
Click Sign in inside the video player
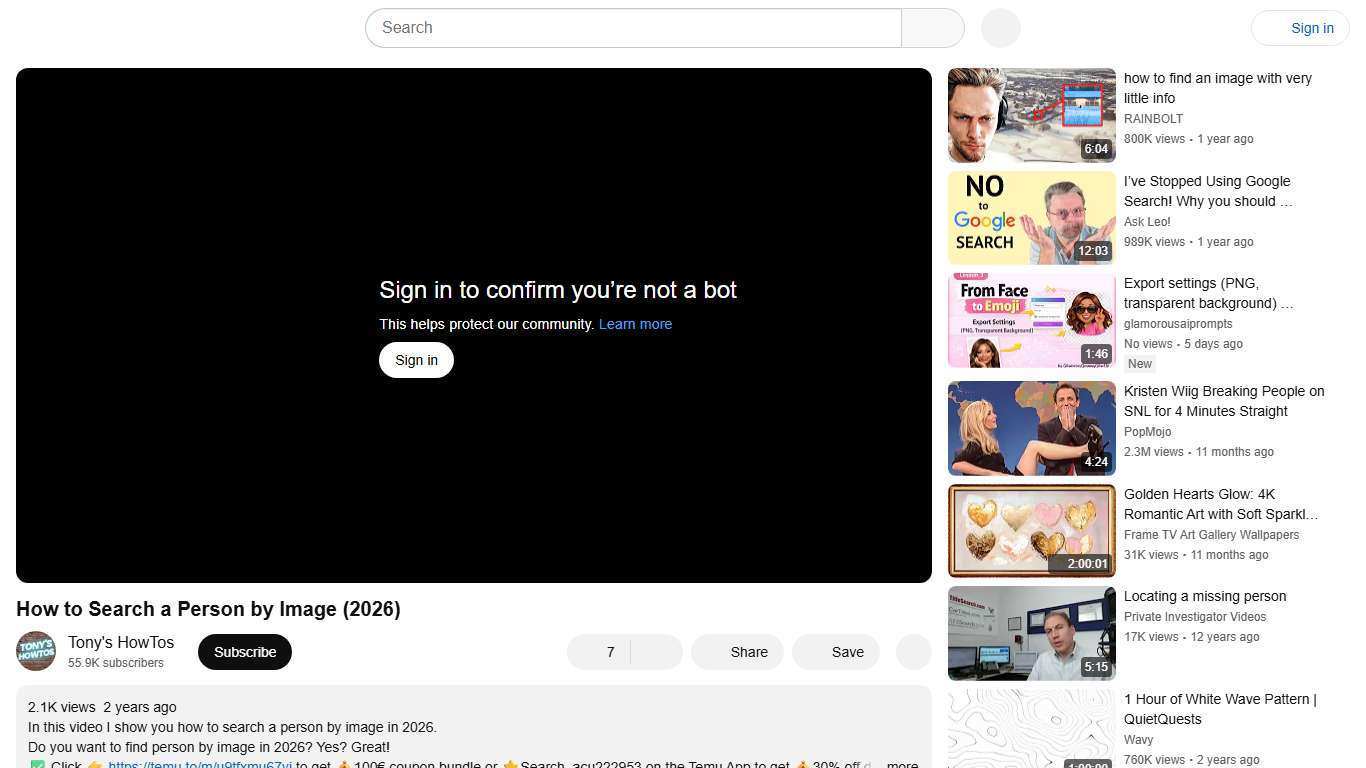coord(416,359)
